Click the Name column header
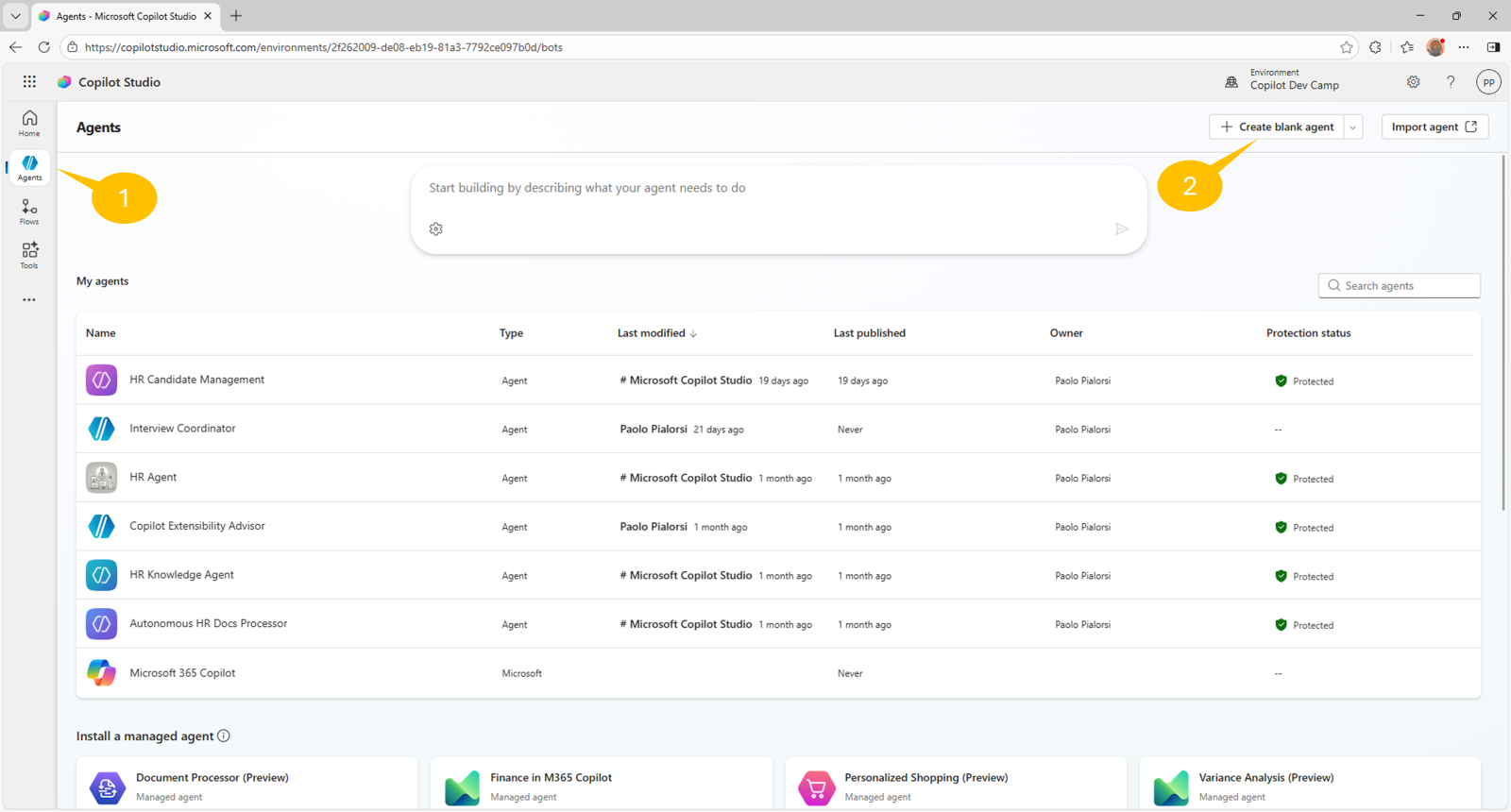This screenshot has height=812, width=1511. pos(100,333)
